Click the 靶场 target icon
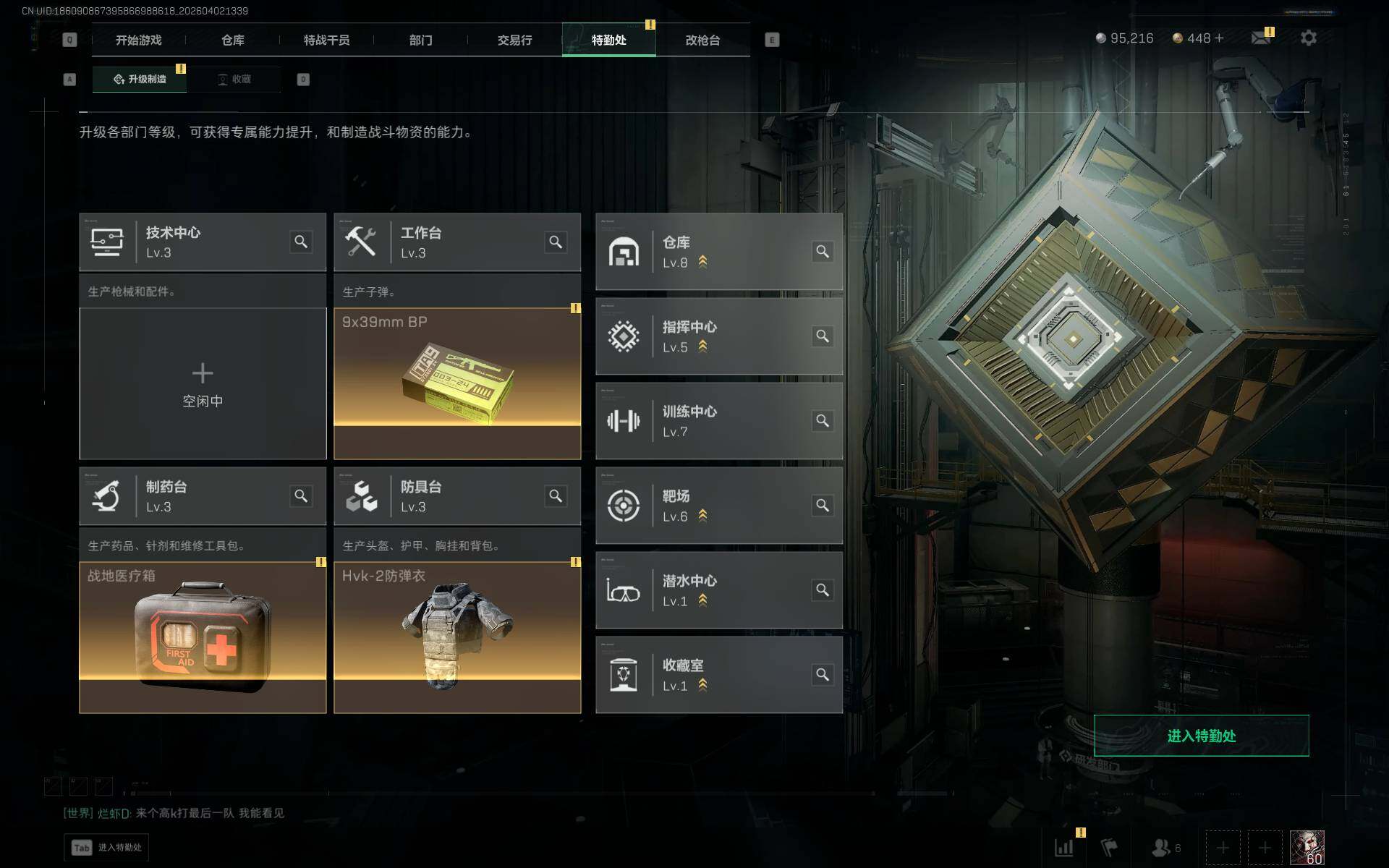The image size is (1389, 868). coord(623,505)
